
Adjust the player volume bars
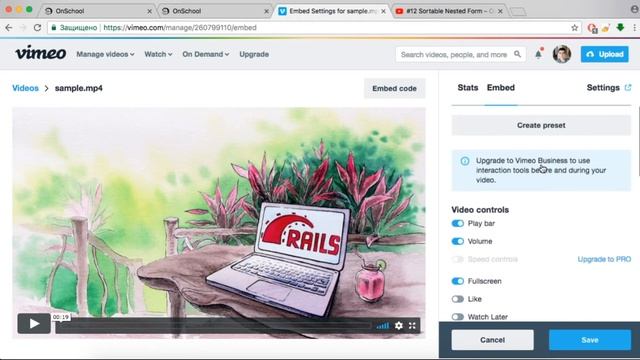[x=382, y=326]
